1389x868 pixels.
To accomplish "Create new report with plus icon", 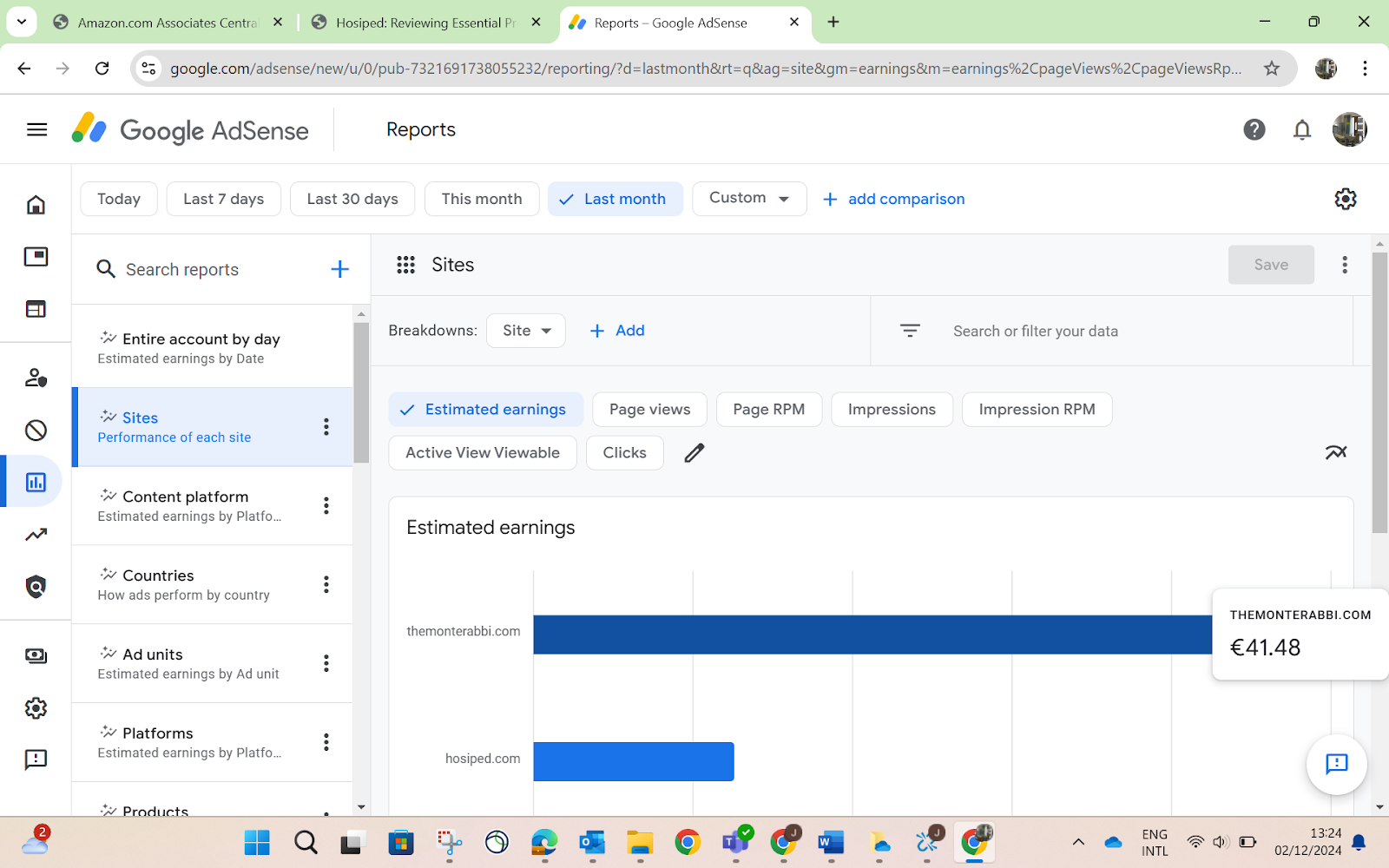I will click(x=339, y=269).
